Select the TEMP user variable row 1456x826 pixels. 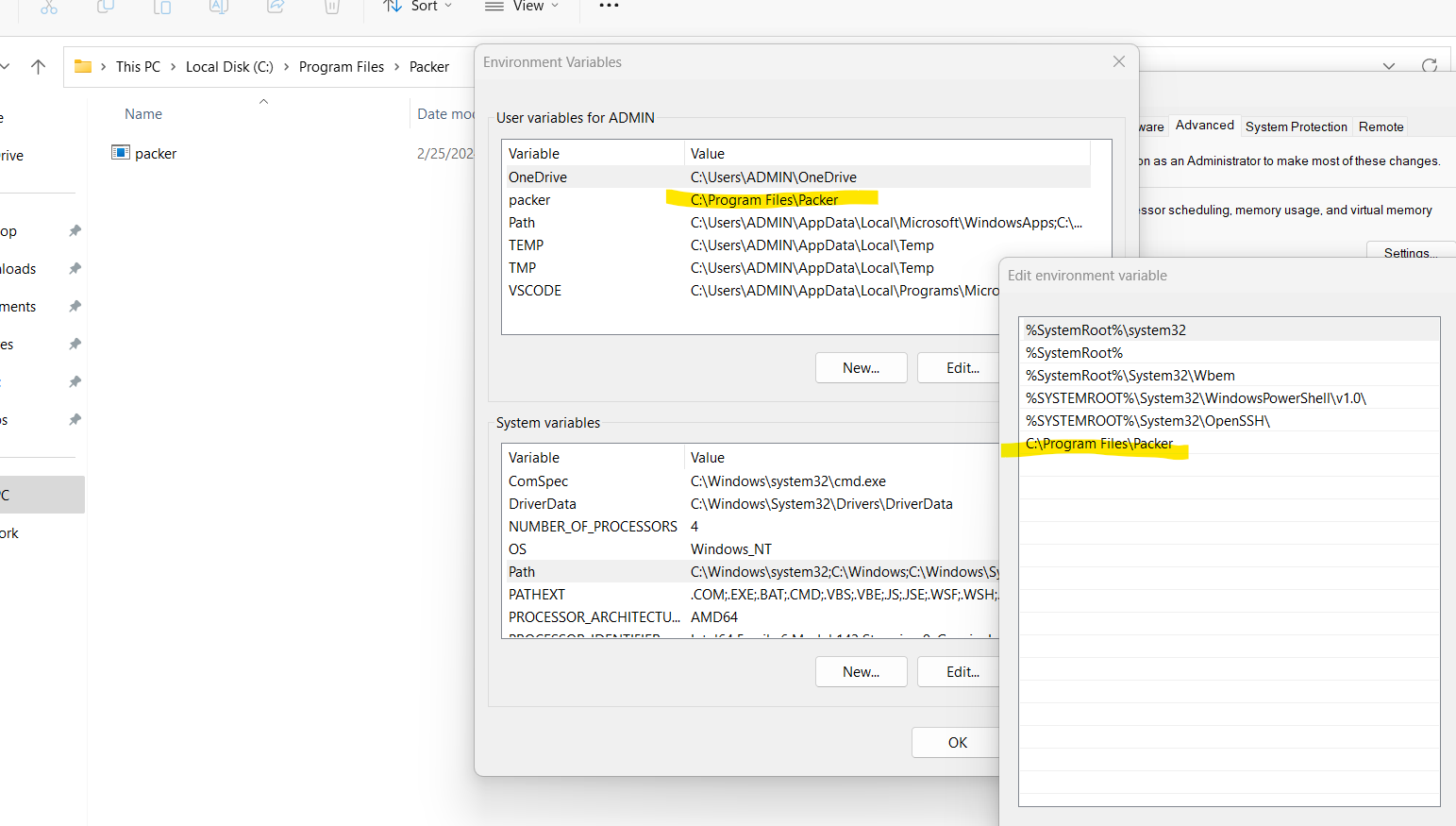click(797, 244)
